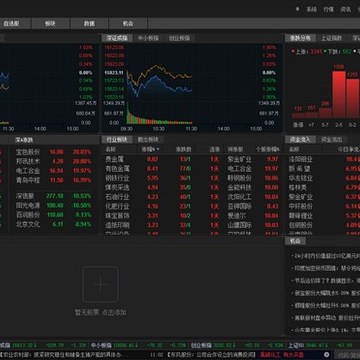Click leading stock 山鹰国际
Viewport: 360px width, 360px height.
pyautogui.click(x=240, y=225)
